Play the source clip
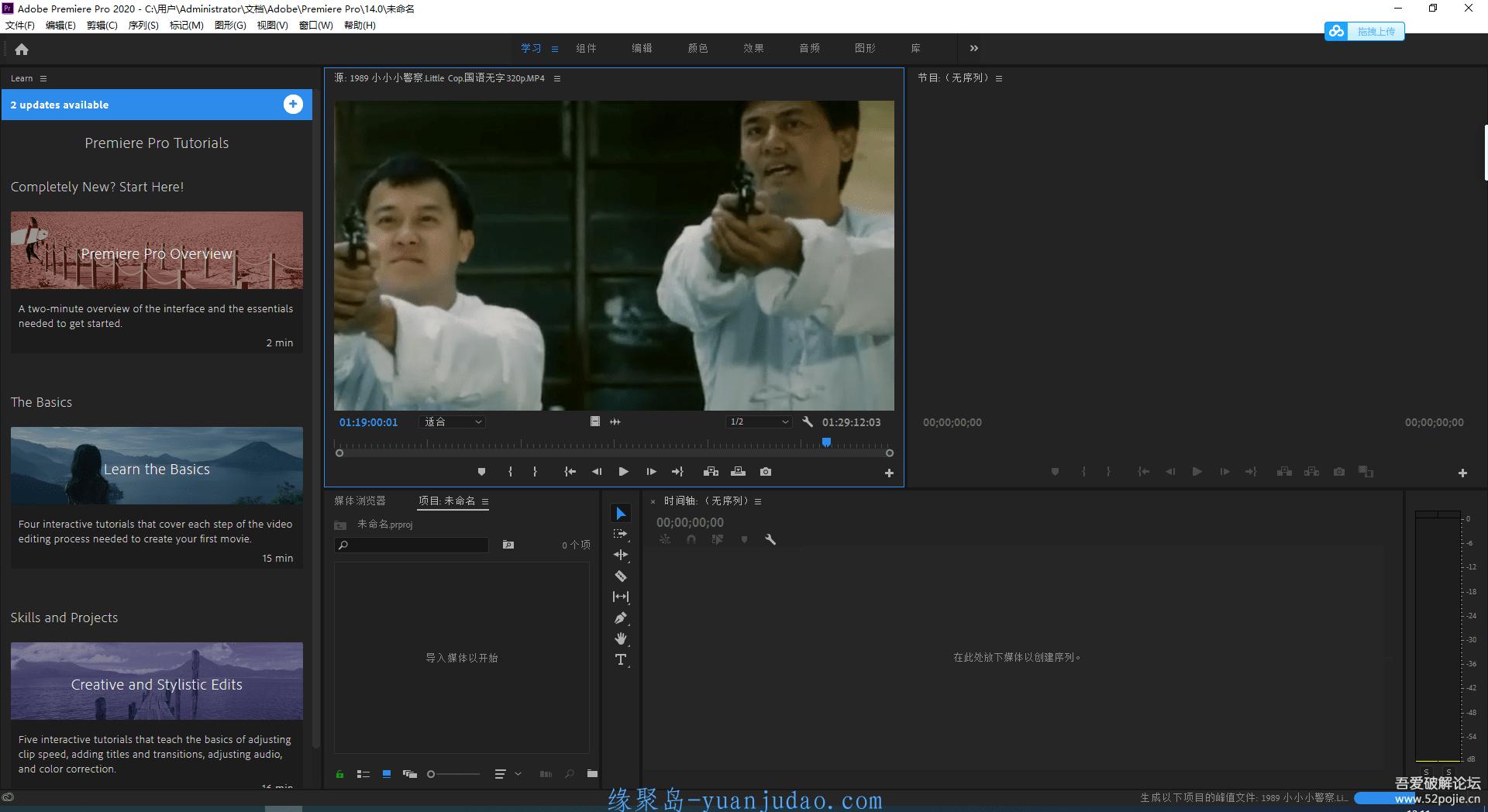This screenshot has height=812, width=1488. 623,472
